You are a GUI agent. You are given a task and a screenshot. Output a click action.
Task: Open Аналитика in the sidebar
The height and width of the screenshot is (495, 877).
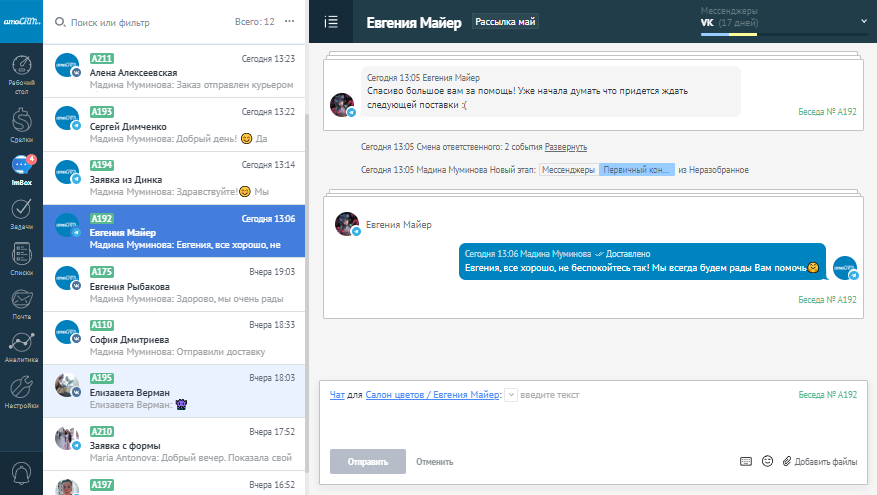pyautogui.click(x=20, y=346)
